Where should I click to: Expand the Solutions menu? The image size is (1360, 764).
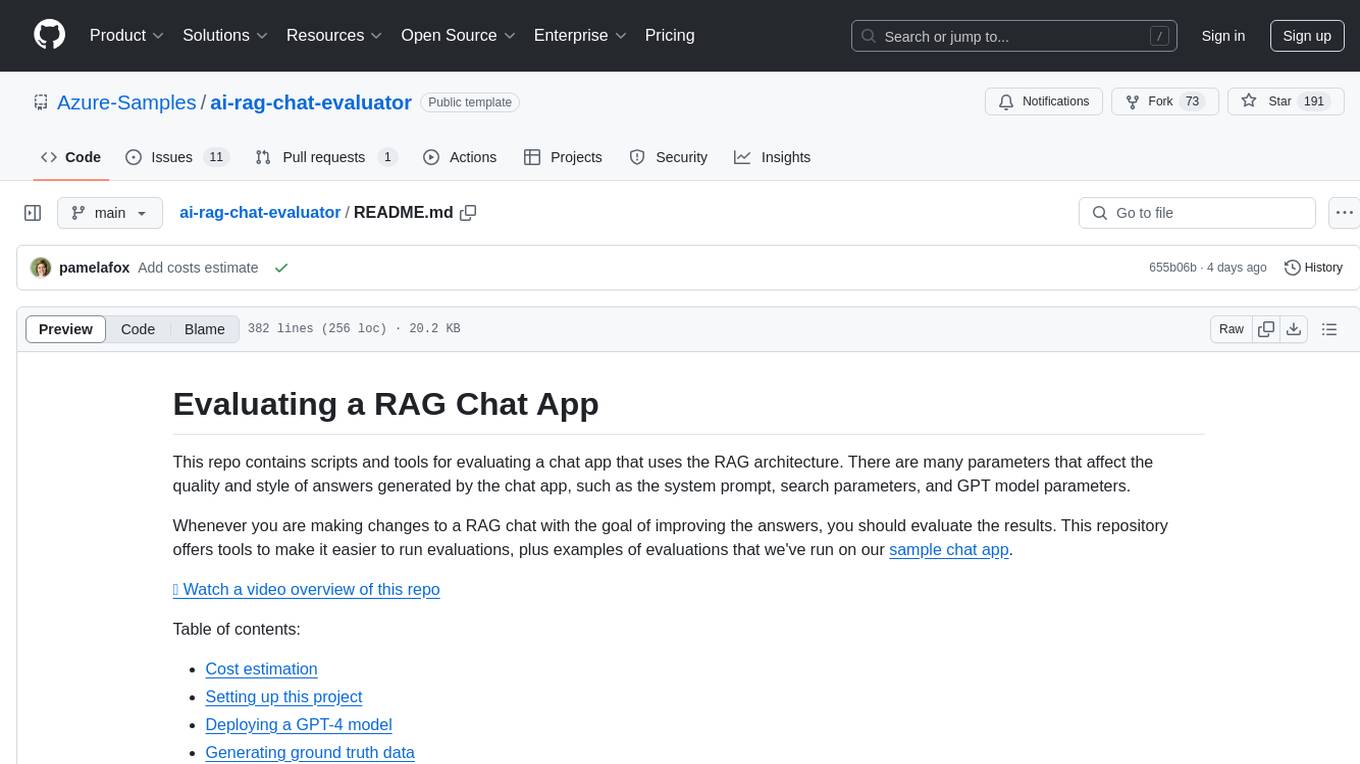(226, 35)
